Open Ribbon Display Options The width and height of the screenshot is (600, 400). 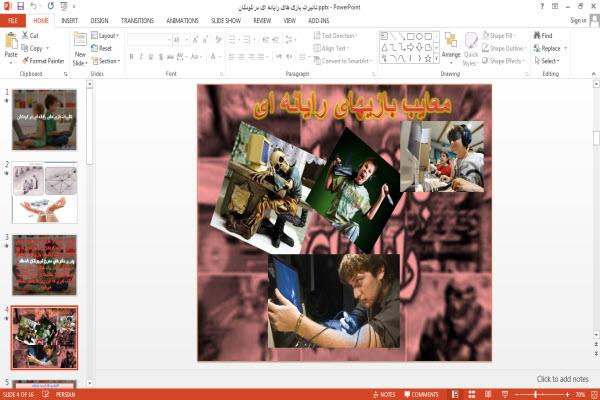pos(555,7)
